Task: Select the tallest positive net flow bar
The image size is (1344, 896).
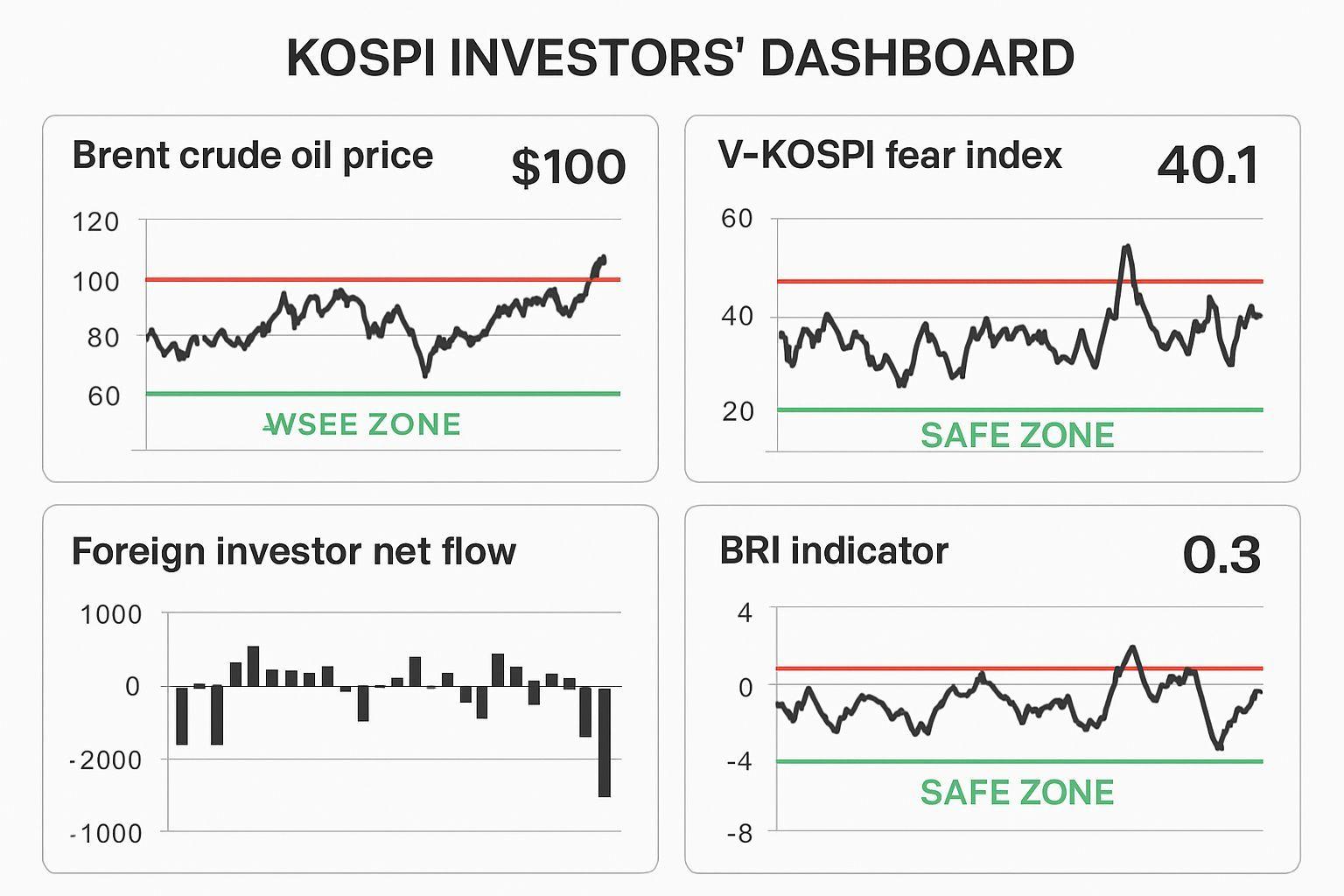Action: point(253,666)
